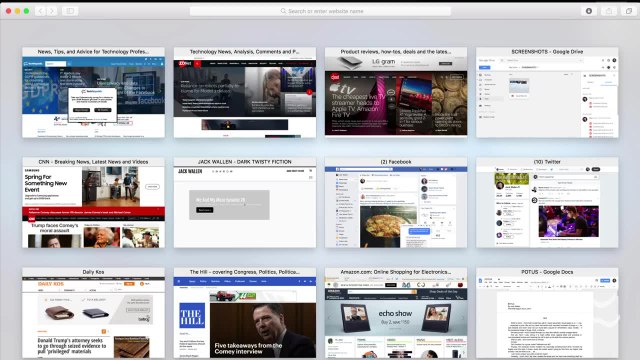640x360 pixels.
Task: Open the (2) Facebook tab
Action: pyautogui.click(x=396, y=202)
